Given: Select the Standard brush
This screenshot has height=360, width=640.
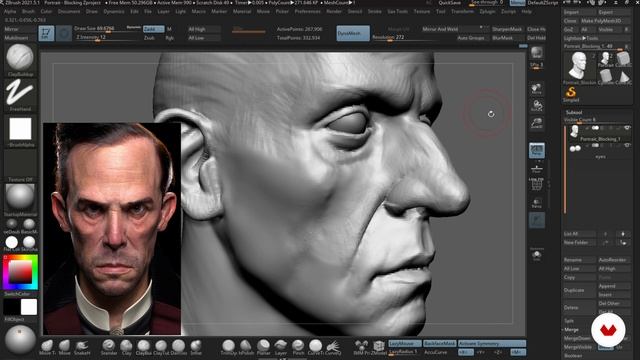Looking at the screenshot, I should 109,347.
